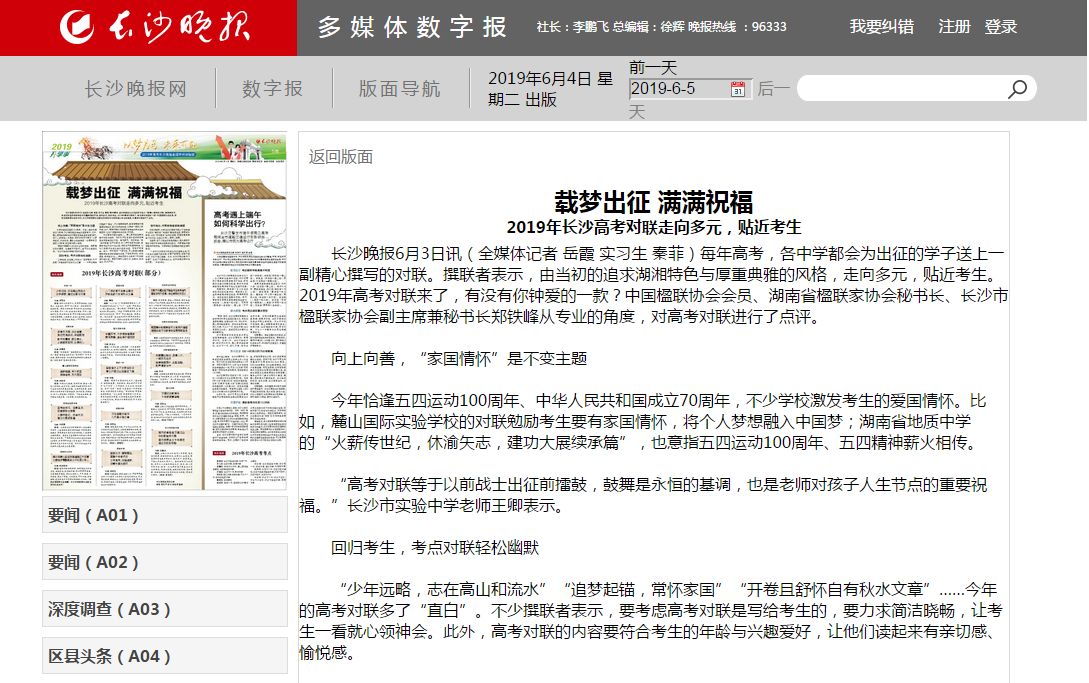Click the 登录 login link
The image size is (1089, 683).
click(x=1000, y=27)
